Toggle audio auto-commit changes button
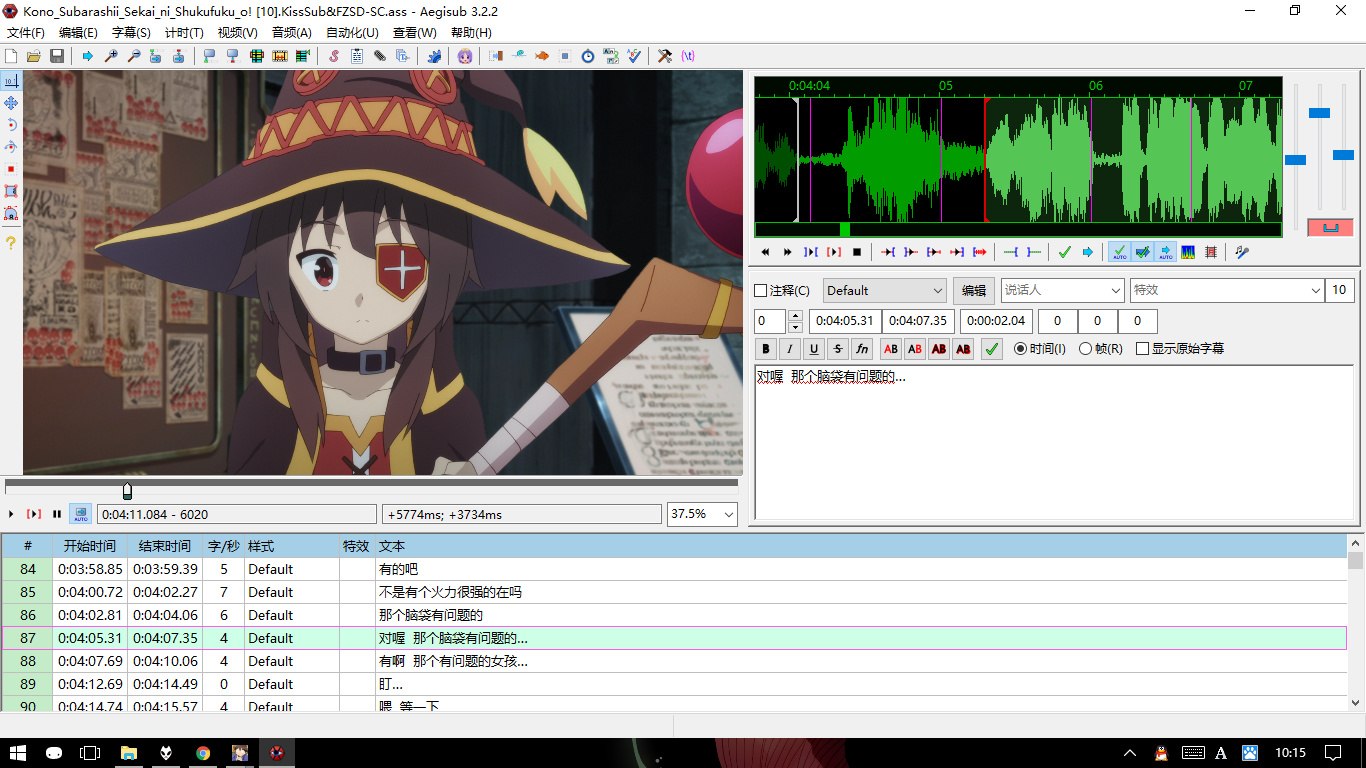Image resolution: width=1366 pixels, height=768 pixels. pos(1119,252)
